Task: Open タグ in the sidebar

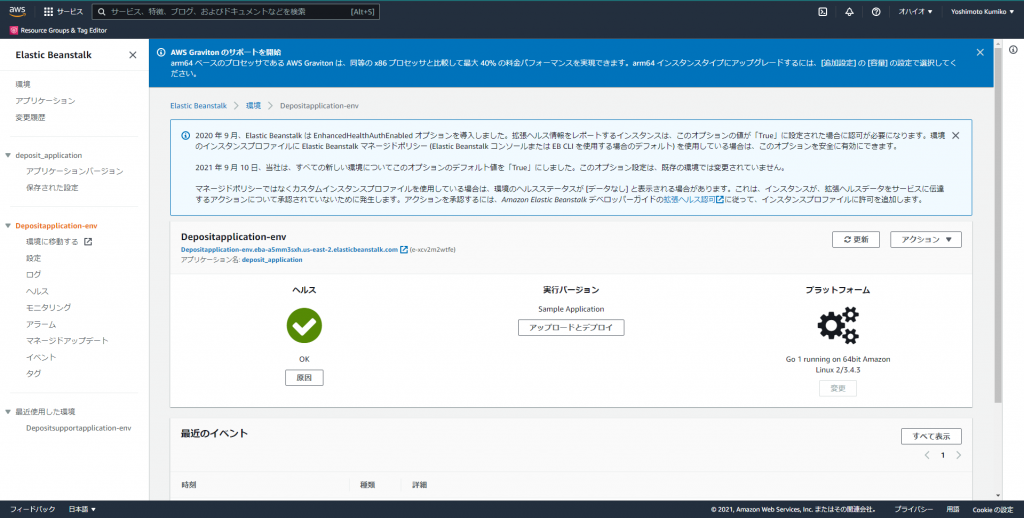Action: 33,374
